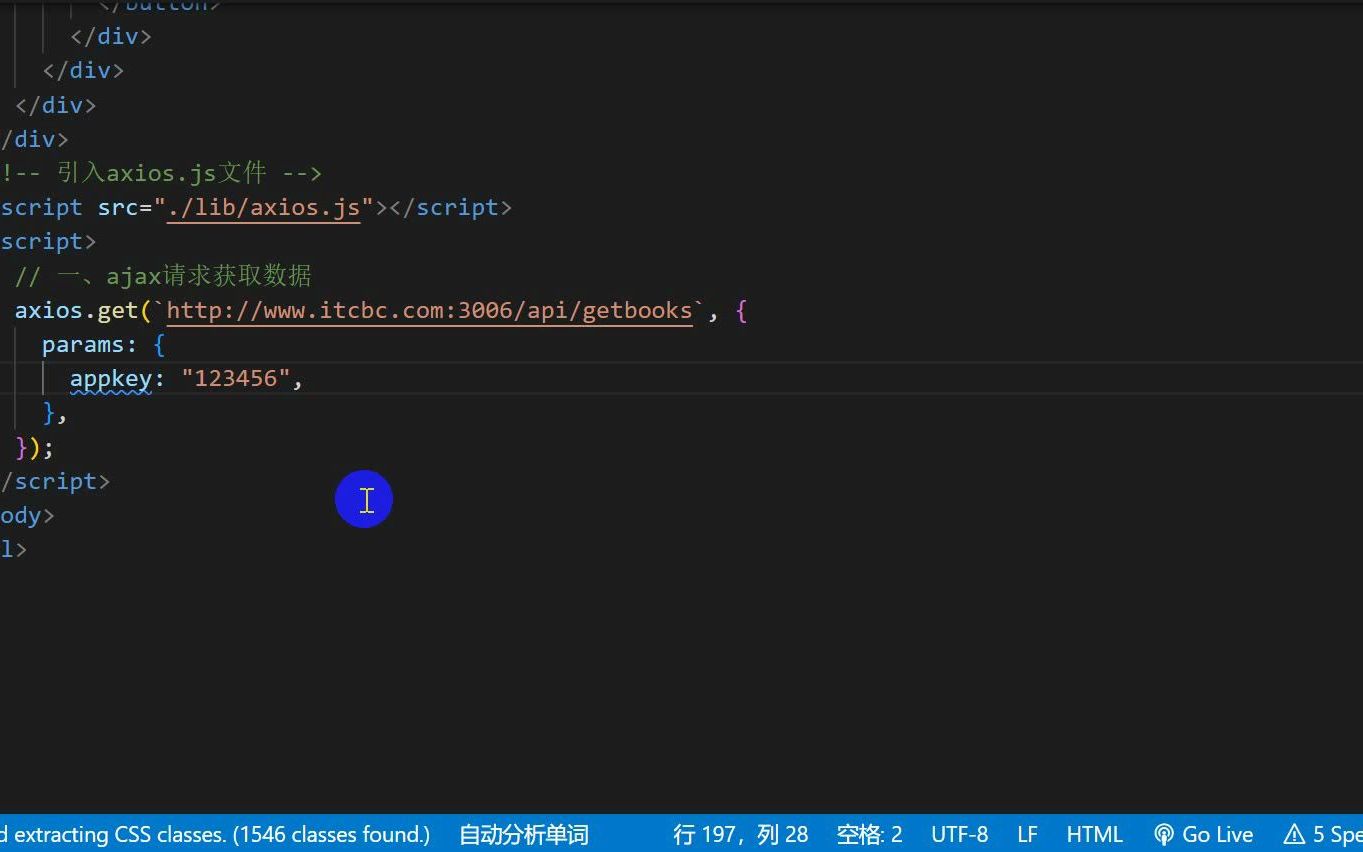Click the 引入axios.js文件 HTML comment
Image resolution: width=1363 pixels, height=852 pixels.
coord(161,173)
